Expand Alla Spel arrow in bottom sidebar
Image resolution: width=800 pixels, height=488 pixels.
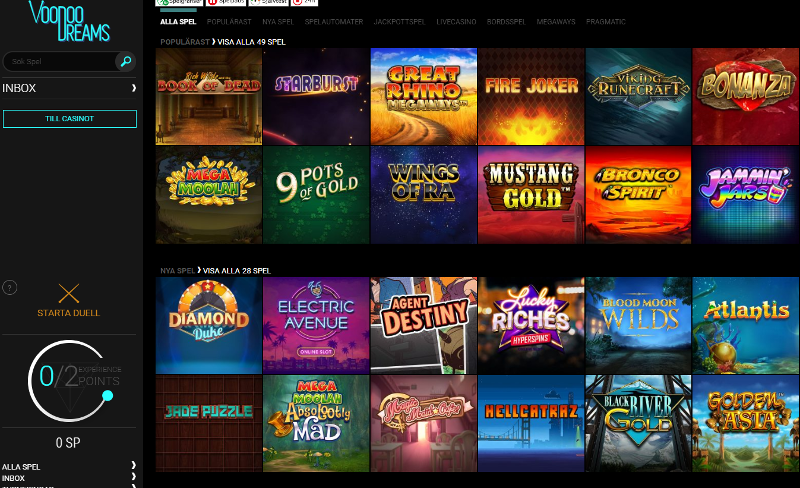pos(134,465)
